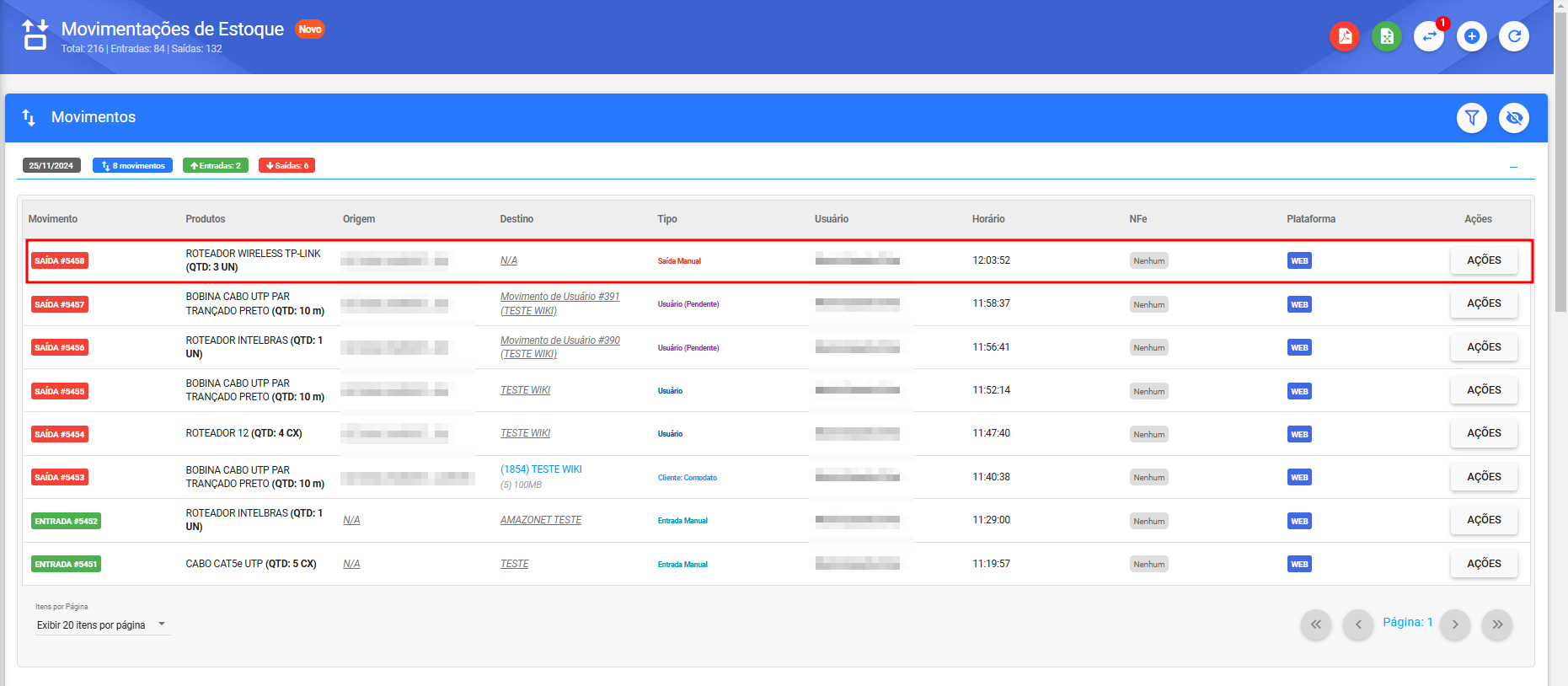Image resolution: width=1568 pixels, height=686 pixels.
Task: Open AÇÕES for movement #5453
Action: 1484,477
